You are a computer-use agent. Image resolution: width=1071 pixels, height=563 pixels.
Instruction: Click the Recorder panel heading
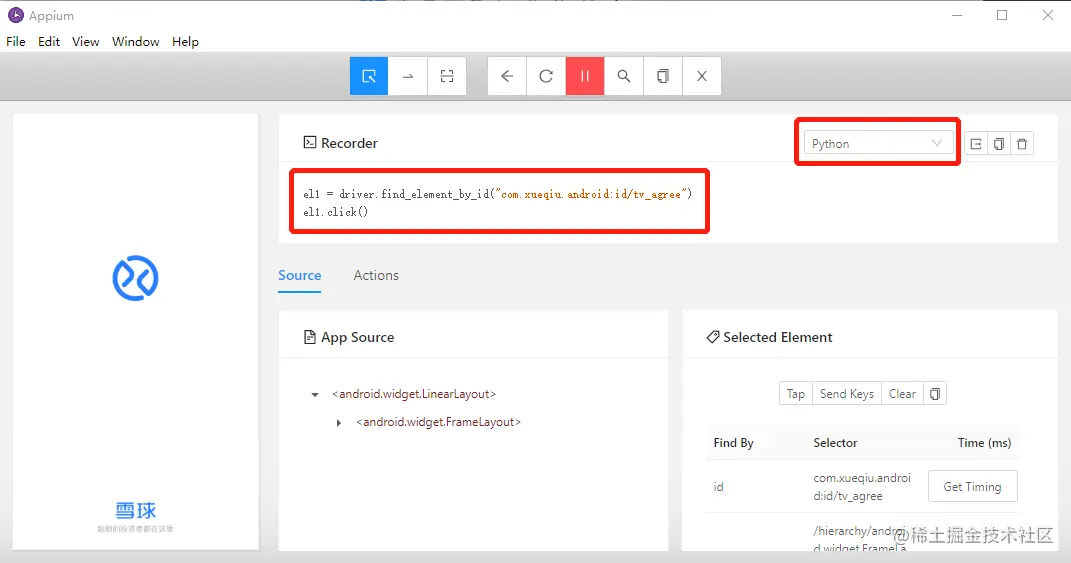click(340, 143)
